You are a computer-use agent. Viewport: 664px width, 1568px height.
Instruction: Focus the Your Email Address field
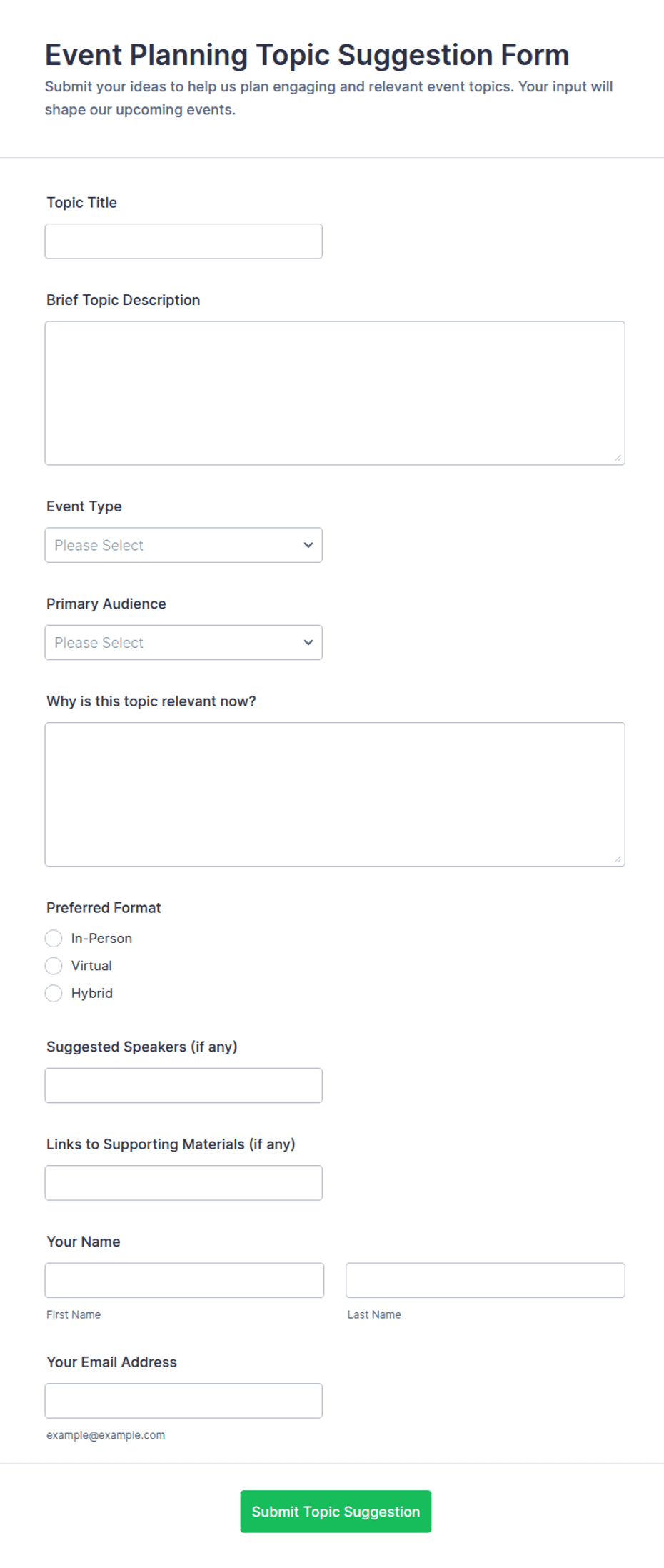(183, 1401)
